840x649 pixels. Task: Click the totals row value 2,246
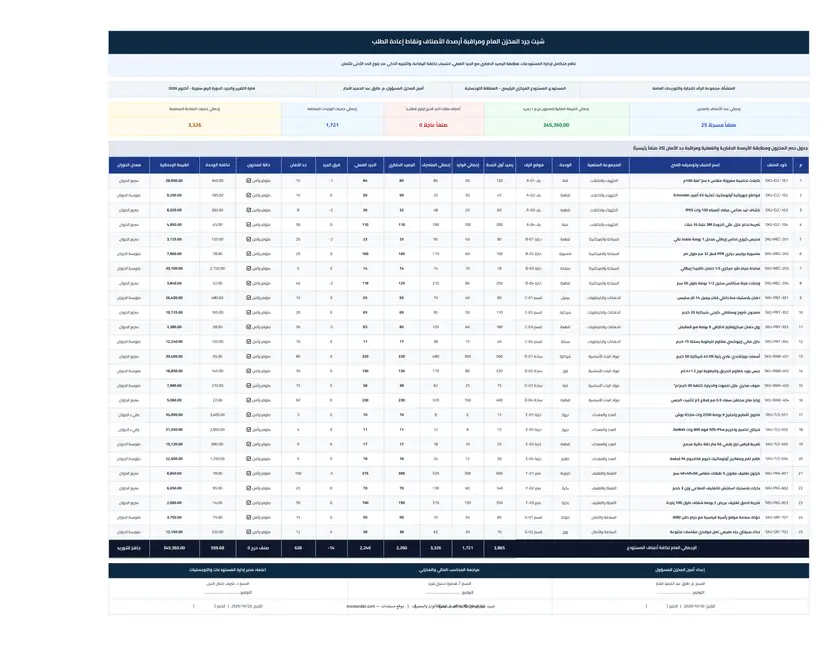click(x=365, y=548)
